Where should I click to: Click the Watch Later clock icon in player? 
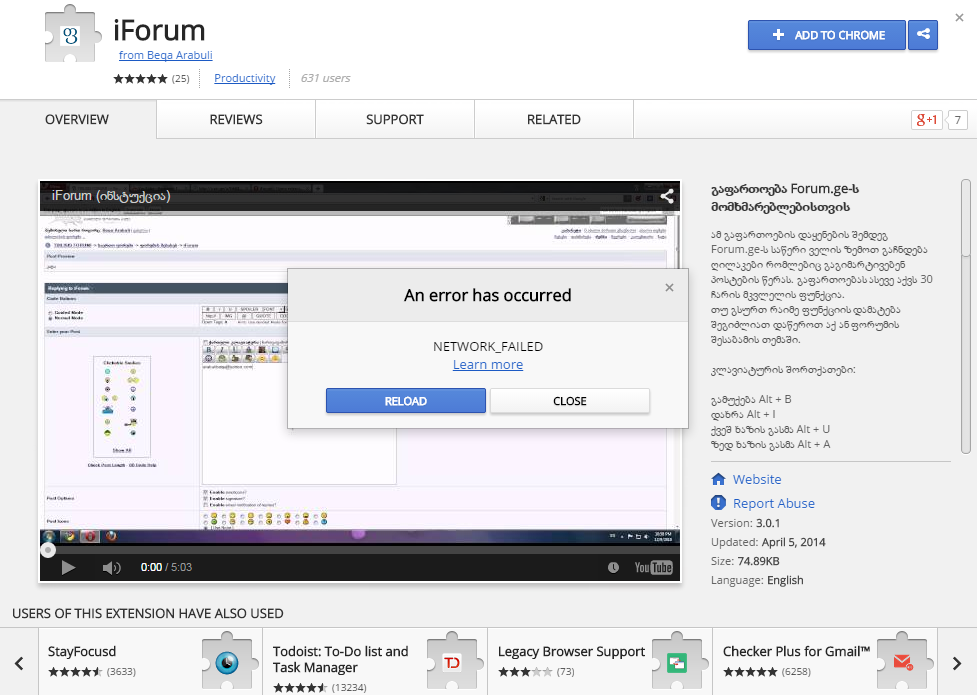tap(613, 567)
